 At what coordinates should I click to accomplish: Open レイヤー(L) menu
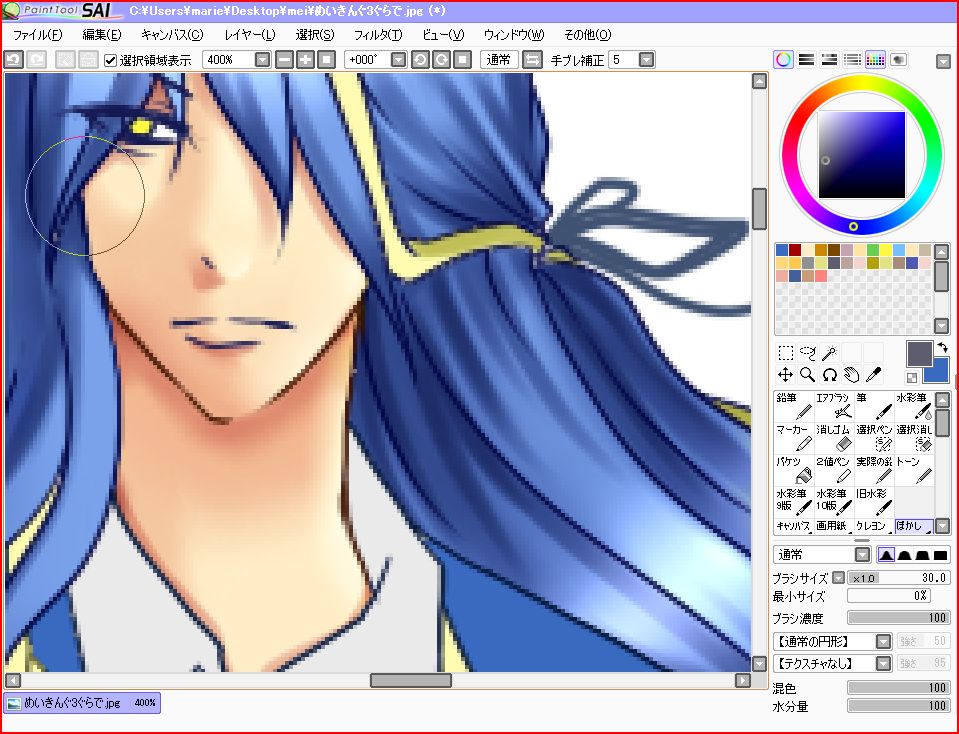pyautogui.click(x=250, y=35)
